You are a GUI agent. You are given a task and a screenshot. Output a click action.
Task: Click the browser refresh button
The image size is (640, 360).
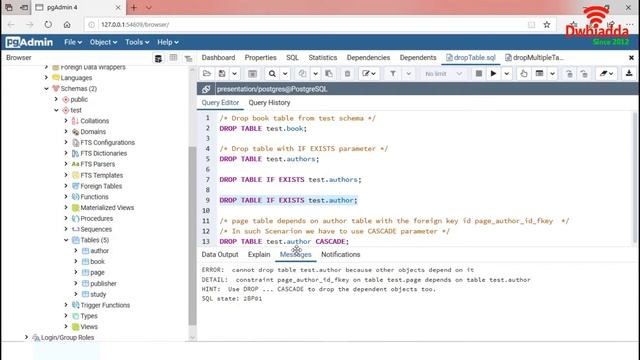pos(48,24)
